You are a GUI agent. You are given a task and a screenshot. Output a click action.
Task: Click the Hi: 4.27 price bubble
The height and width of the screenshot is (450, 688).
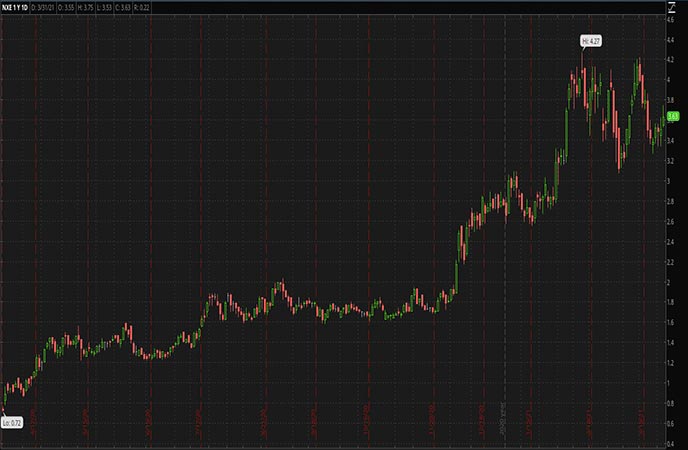(591, 41)
